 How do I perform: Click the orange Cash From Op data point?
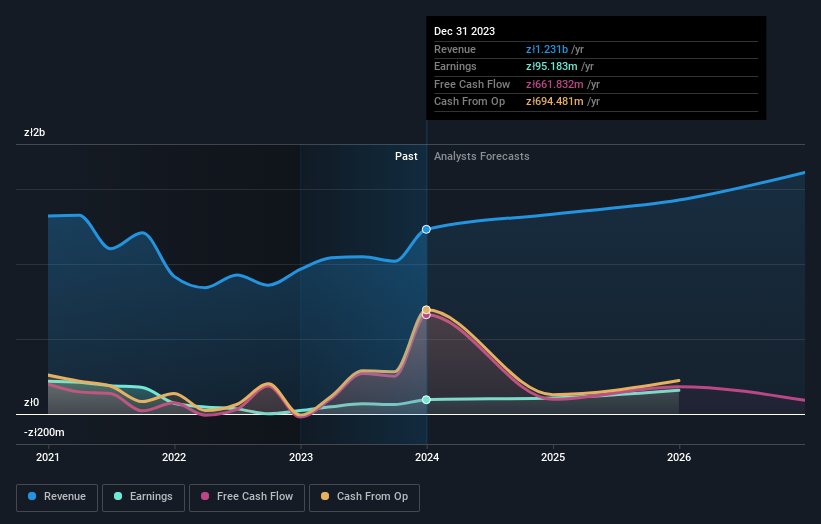click(426, 309)
